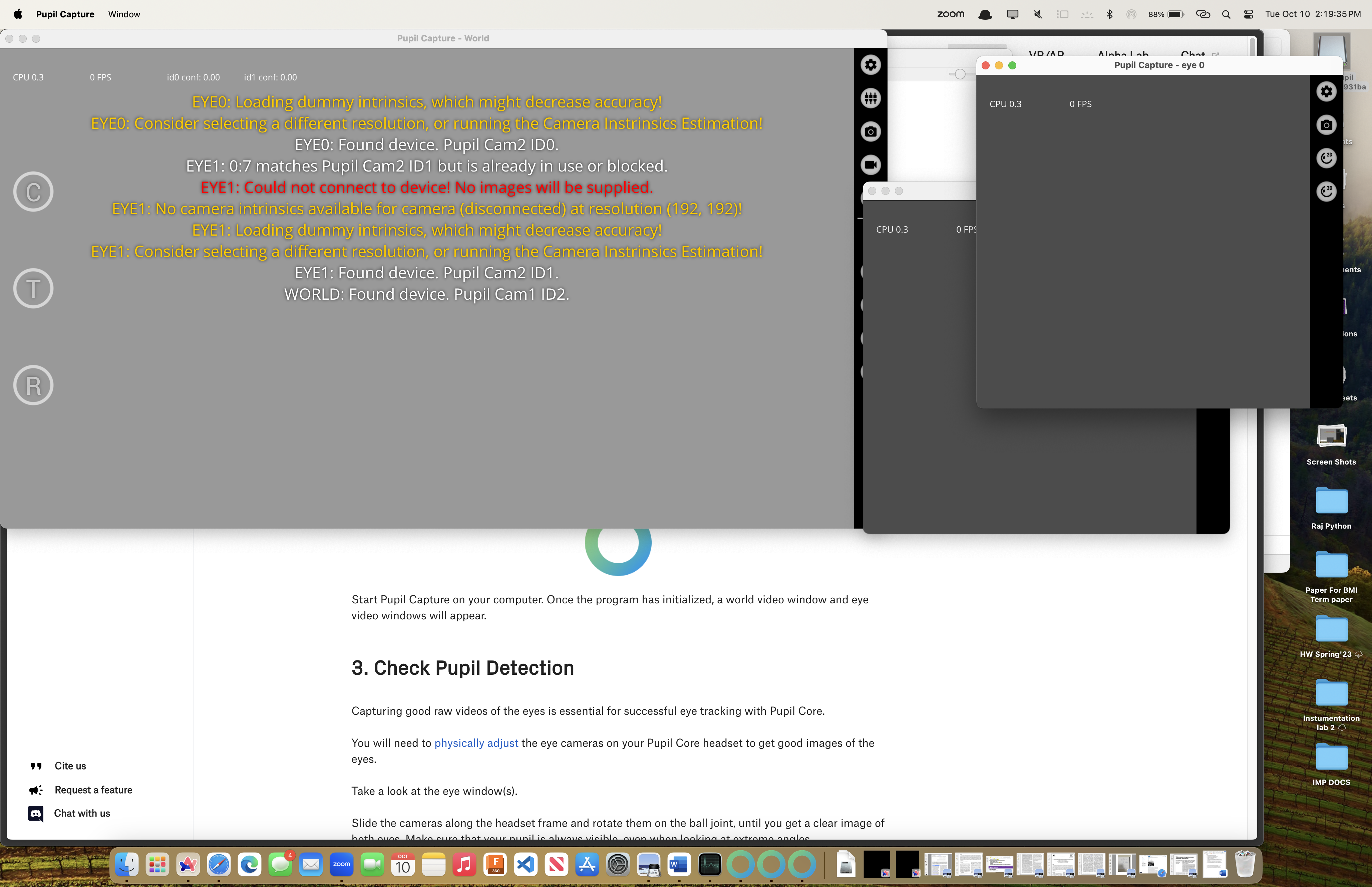Open Visual Studio Code from the Dock

point(526,865)
